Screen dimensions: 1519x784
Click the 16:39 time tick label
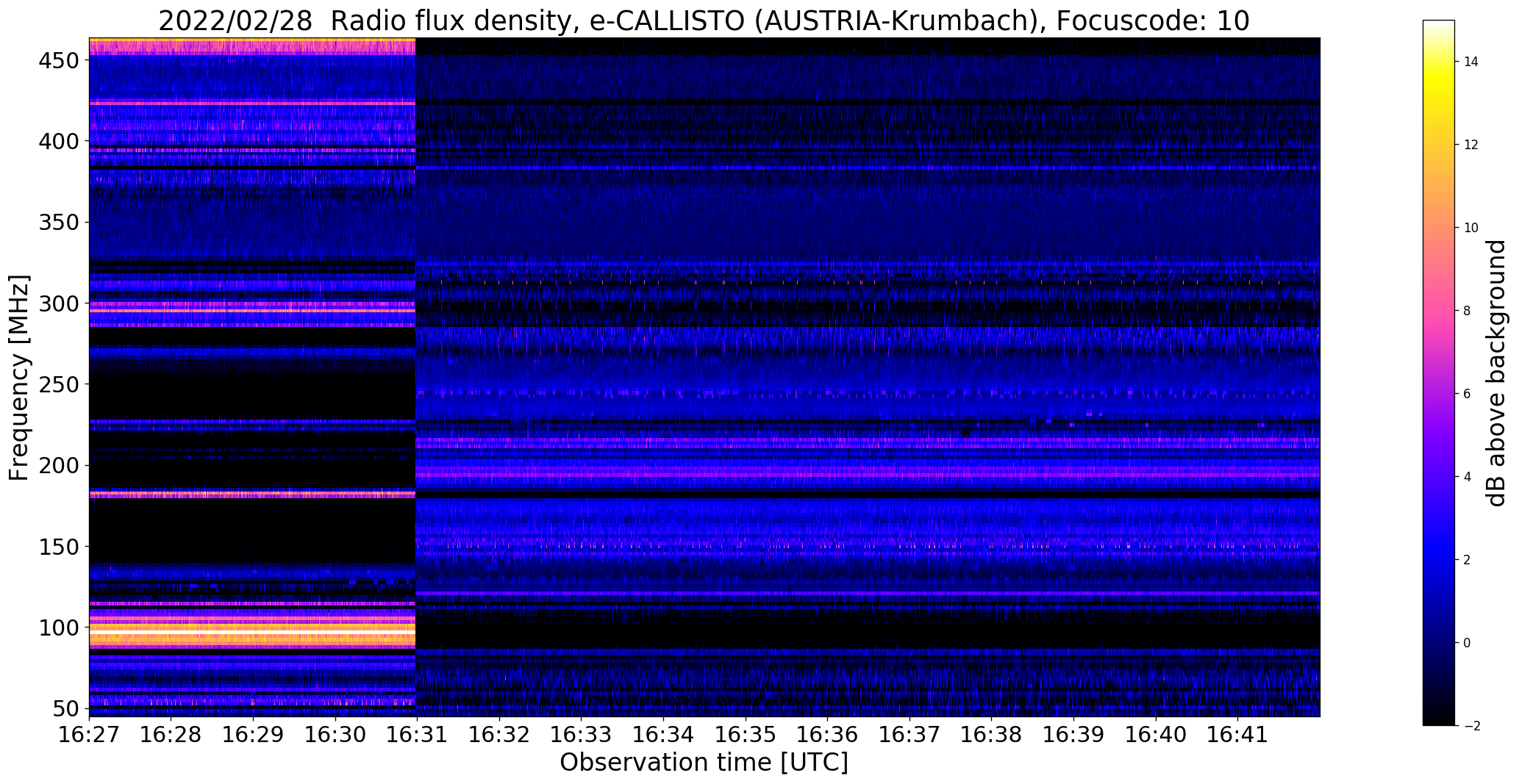[x=1073, y=734]
